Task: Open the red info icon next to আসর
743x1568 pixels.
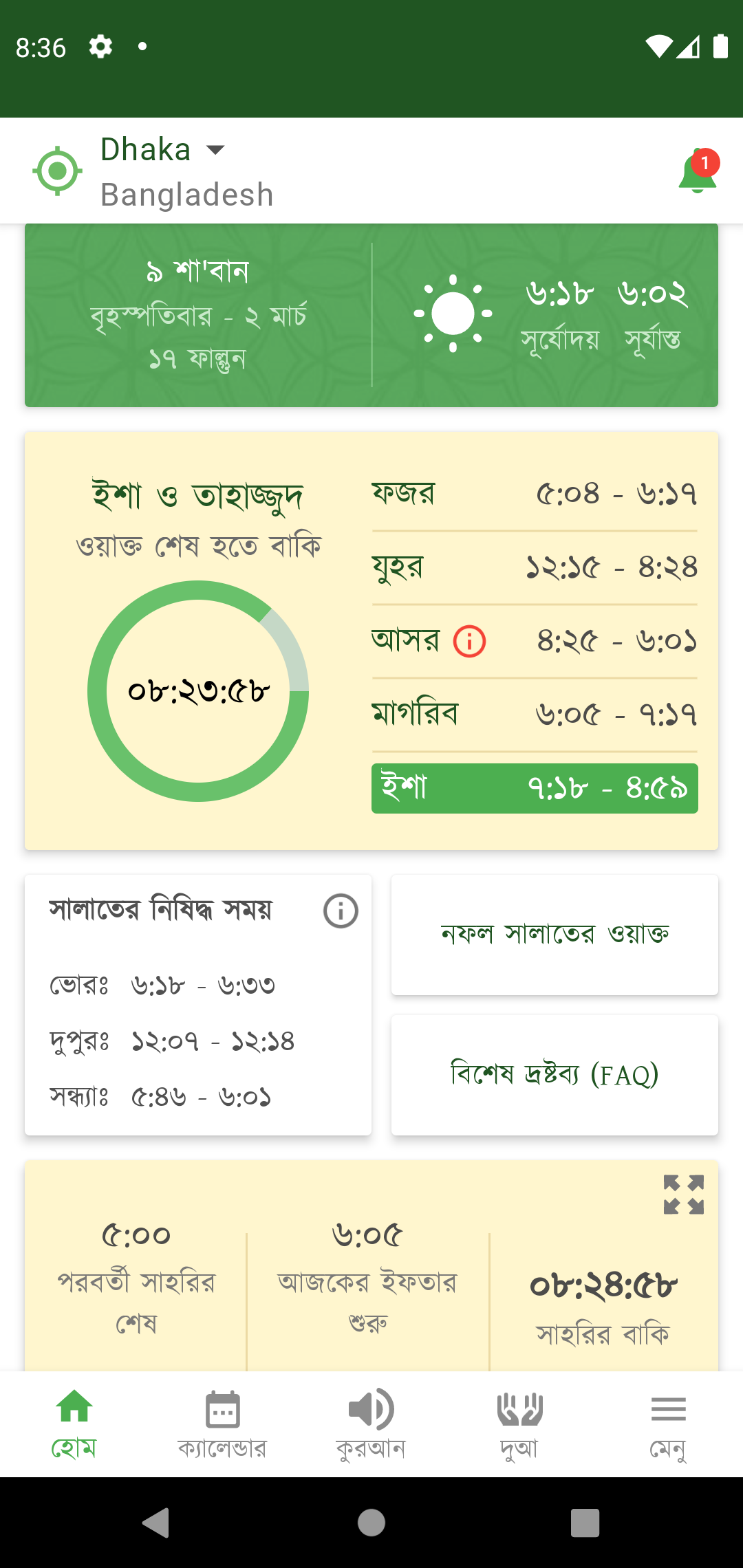Action: pos(470,641)
